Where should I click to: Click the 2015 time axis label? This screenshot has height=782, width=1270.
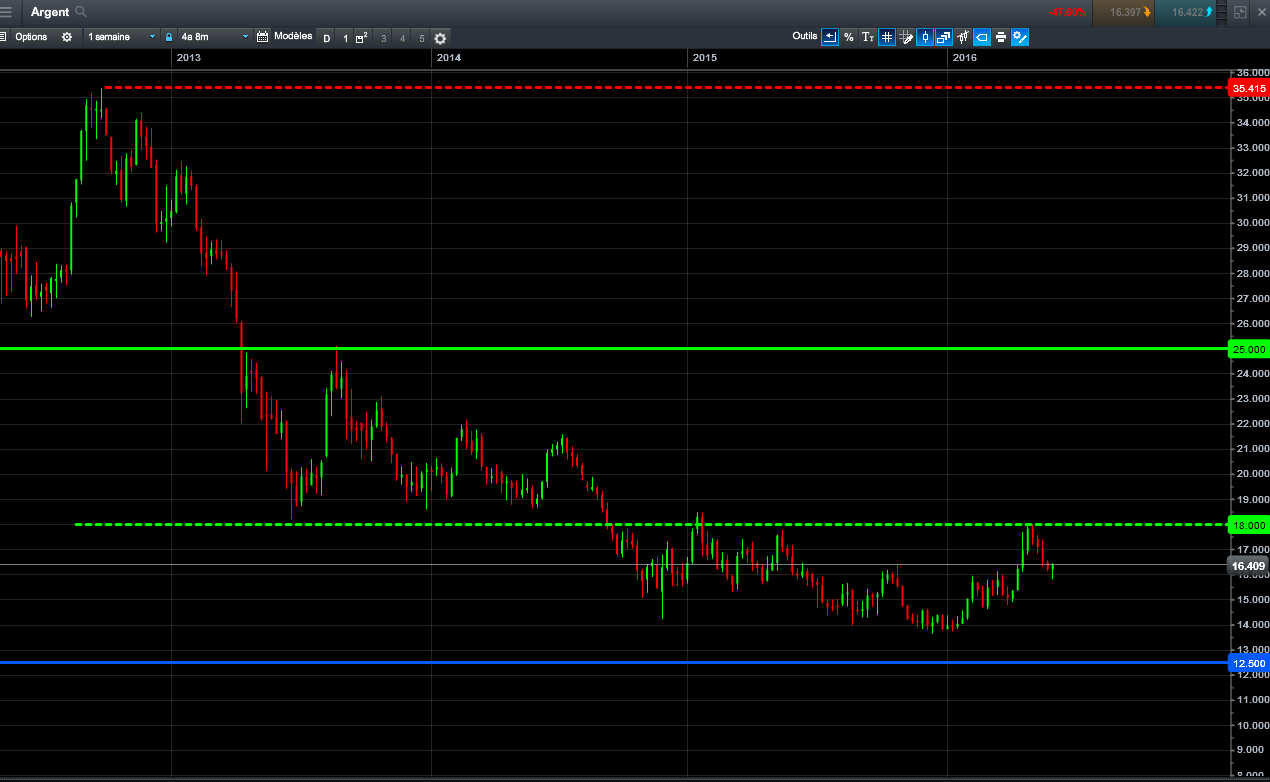pyautogui.click(x=705, y=58)
